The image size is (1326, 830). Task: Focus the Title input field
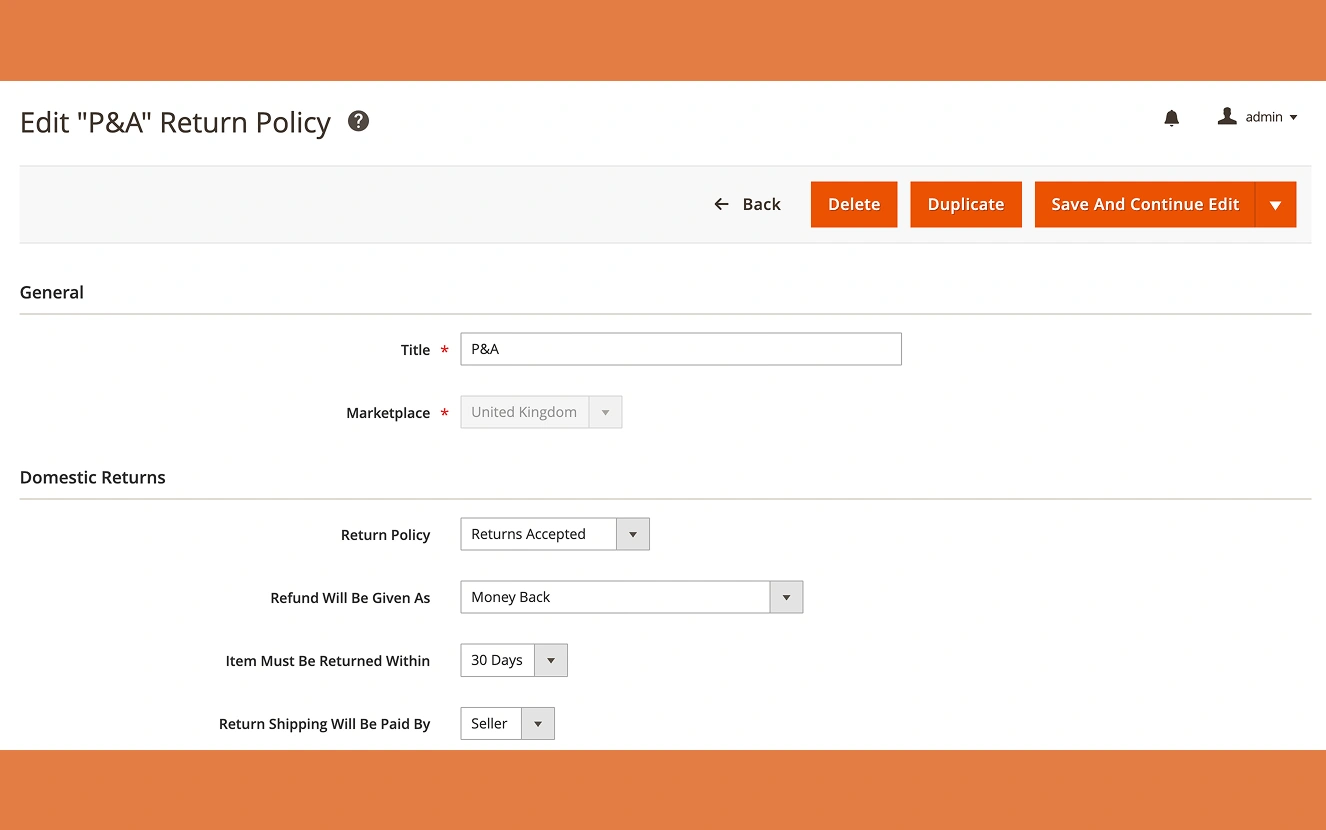point(681,349)
